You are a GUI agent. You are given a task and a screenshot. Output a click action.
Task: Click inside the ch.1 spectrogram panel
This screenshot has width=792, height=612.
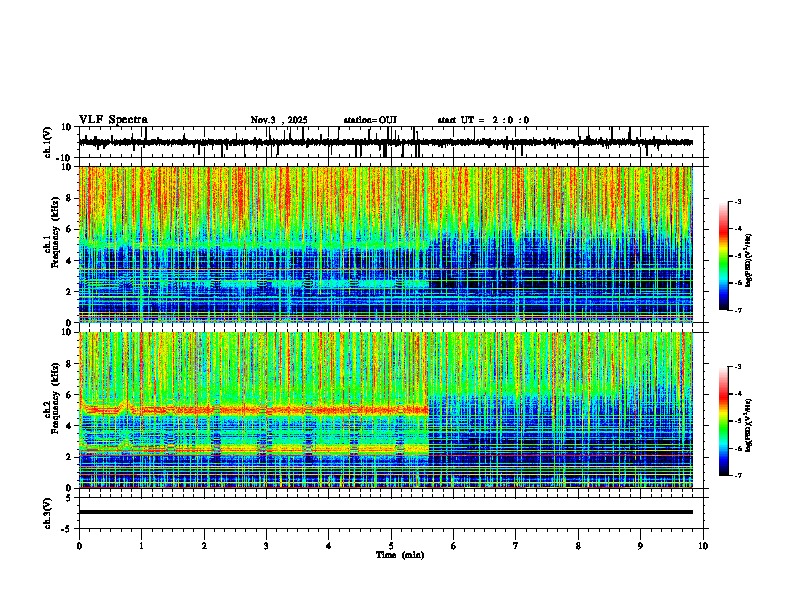click(x=385, y=244)
